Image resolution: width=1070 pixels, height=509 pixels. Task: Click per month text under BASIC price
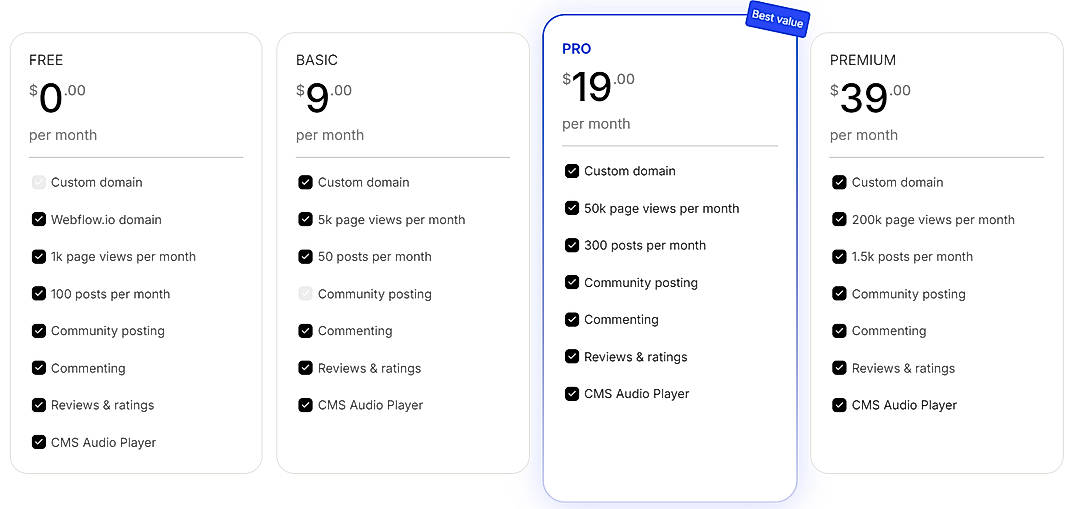(330, 135)
